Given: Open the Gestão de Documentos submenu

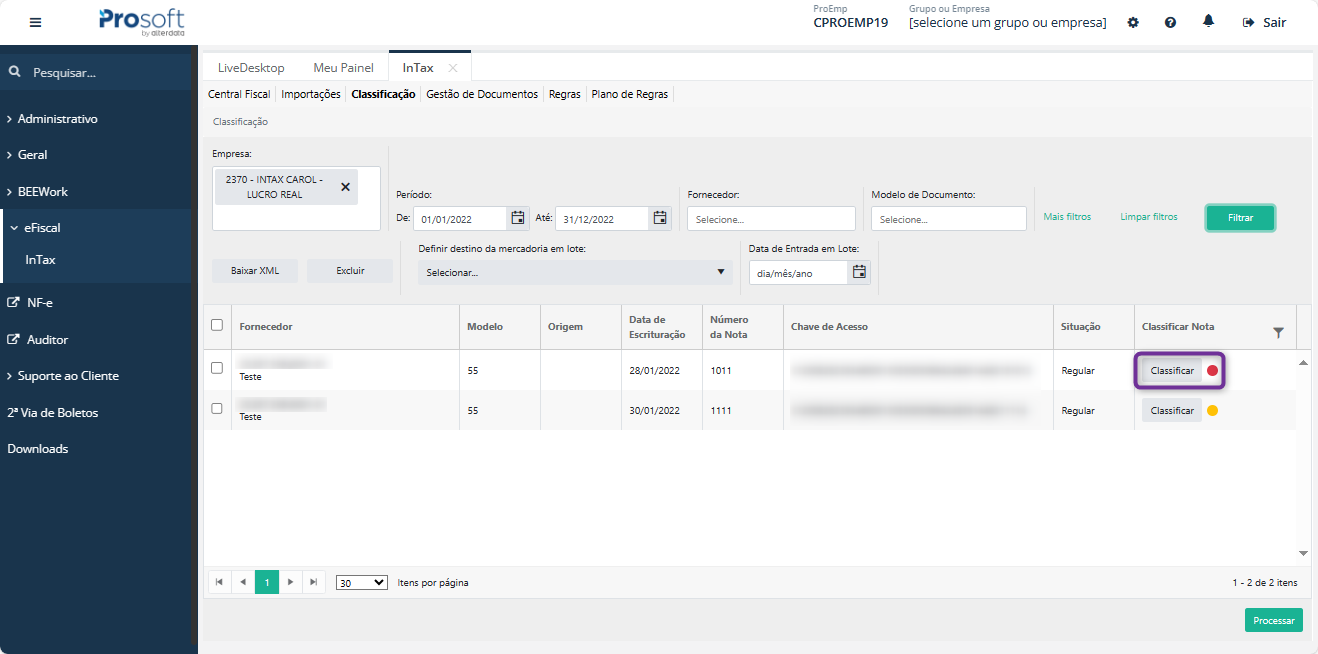Looking at the screenshot, I should coord(482,94).
